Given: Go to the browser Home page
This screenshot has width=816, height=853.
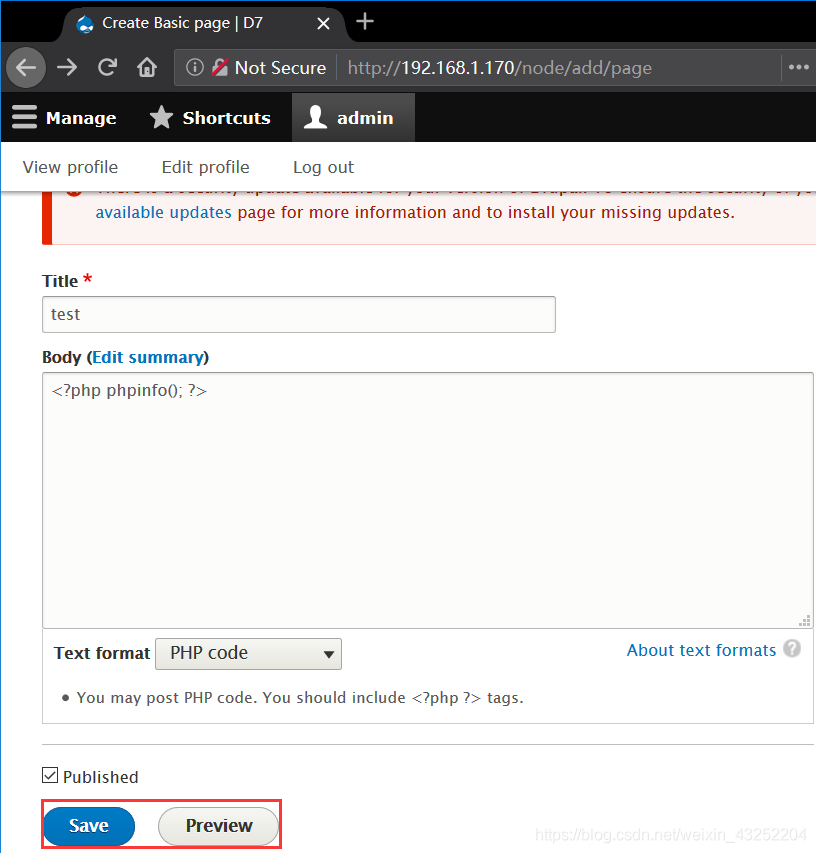Looking at the screenshot, I should [147, 67].
